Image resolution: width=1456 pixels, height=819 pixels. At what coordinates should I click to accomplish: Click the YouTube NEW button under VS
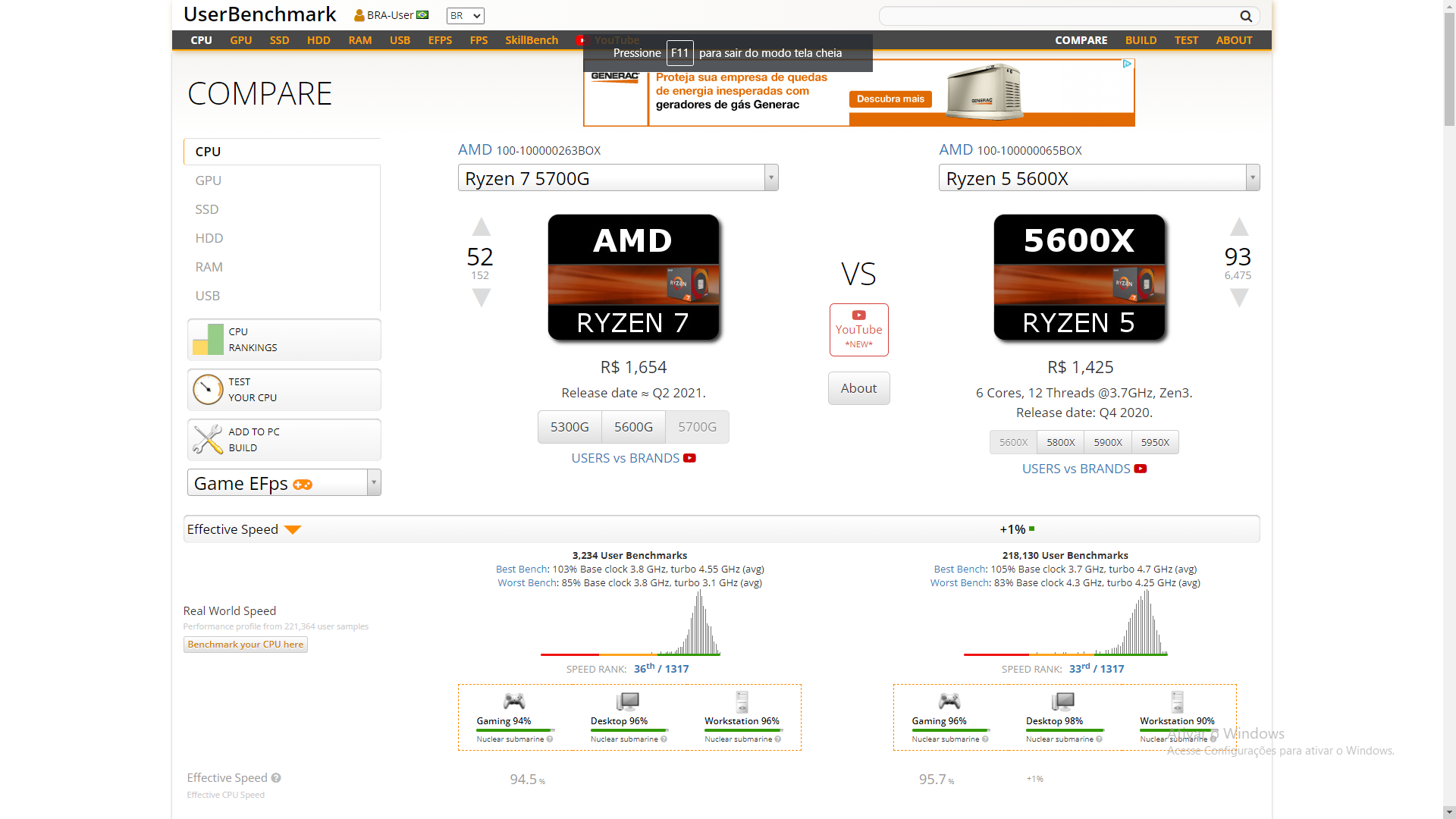click(858, 330)
